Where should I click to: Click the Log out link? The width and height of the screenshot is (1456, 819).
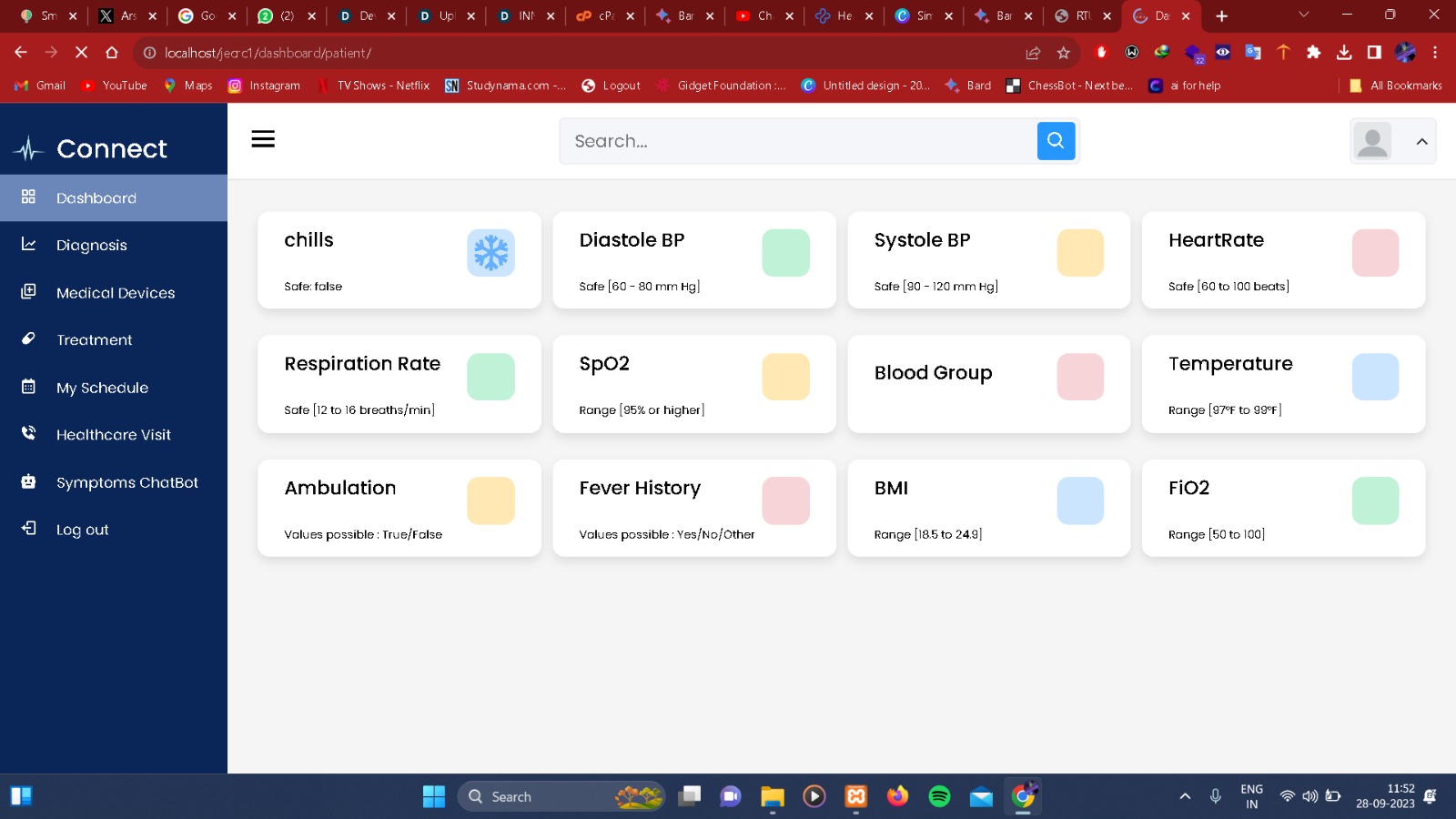tap(114, 530)
